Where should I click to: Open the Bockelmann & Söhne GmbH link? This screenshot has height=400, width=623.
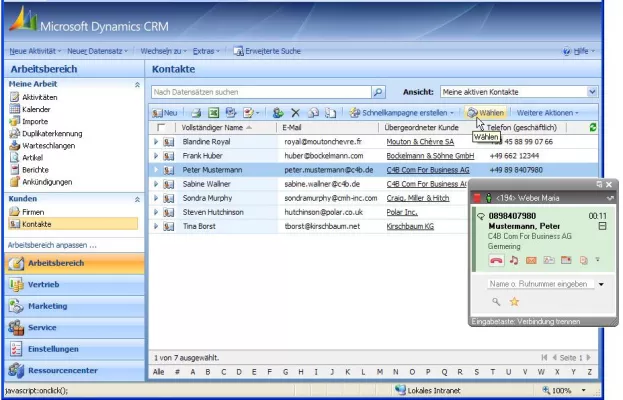[430, 156]
